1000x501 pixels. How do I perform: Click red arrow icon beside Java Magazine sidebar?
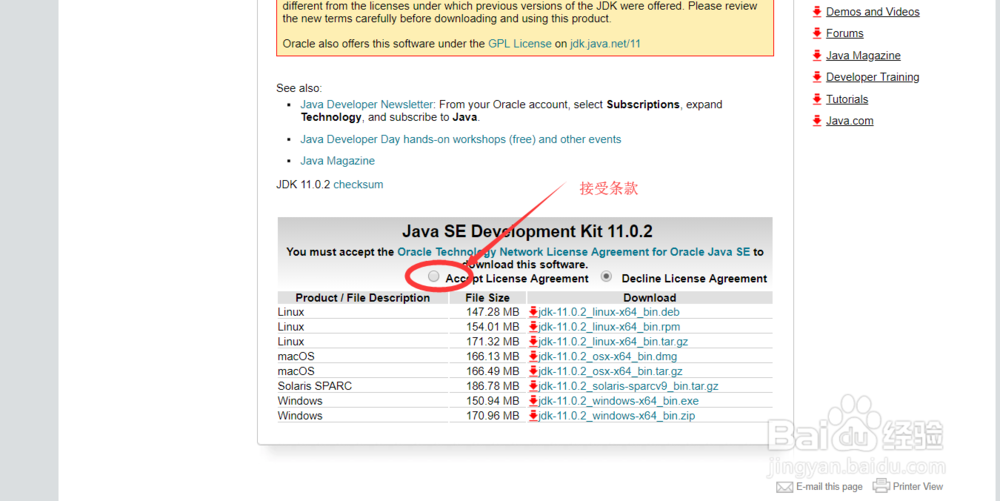(817, 55)
